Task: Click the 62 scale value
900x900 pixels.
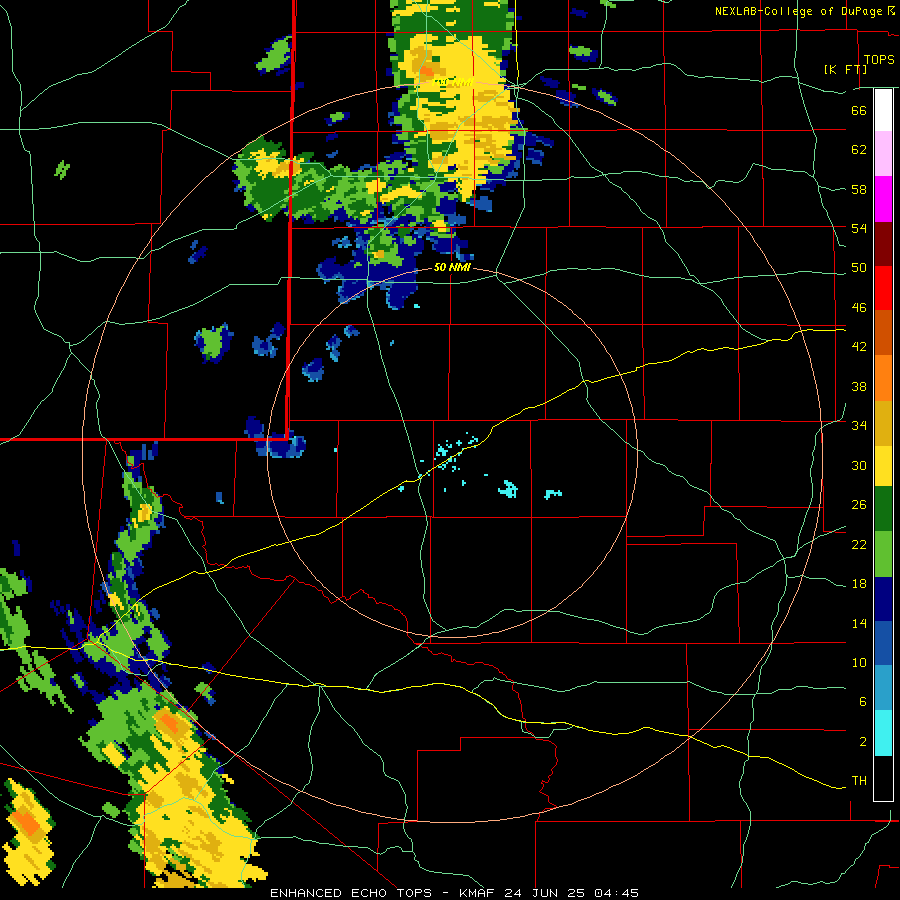Action: [859, 150]
